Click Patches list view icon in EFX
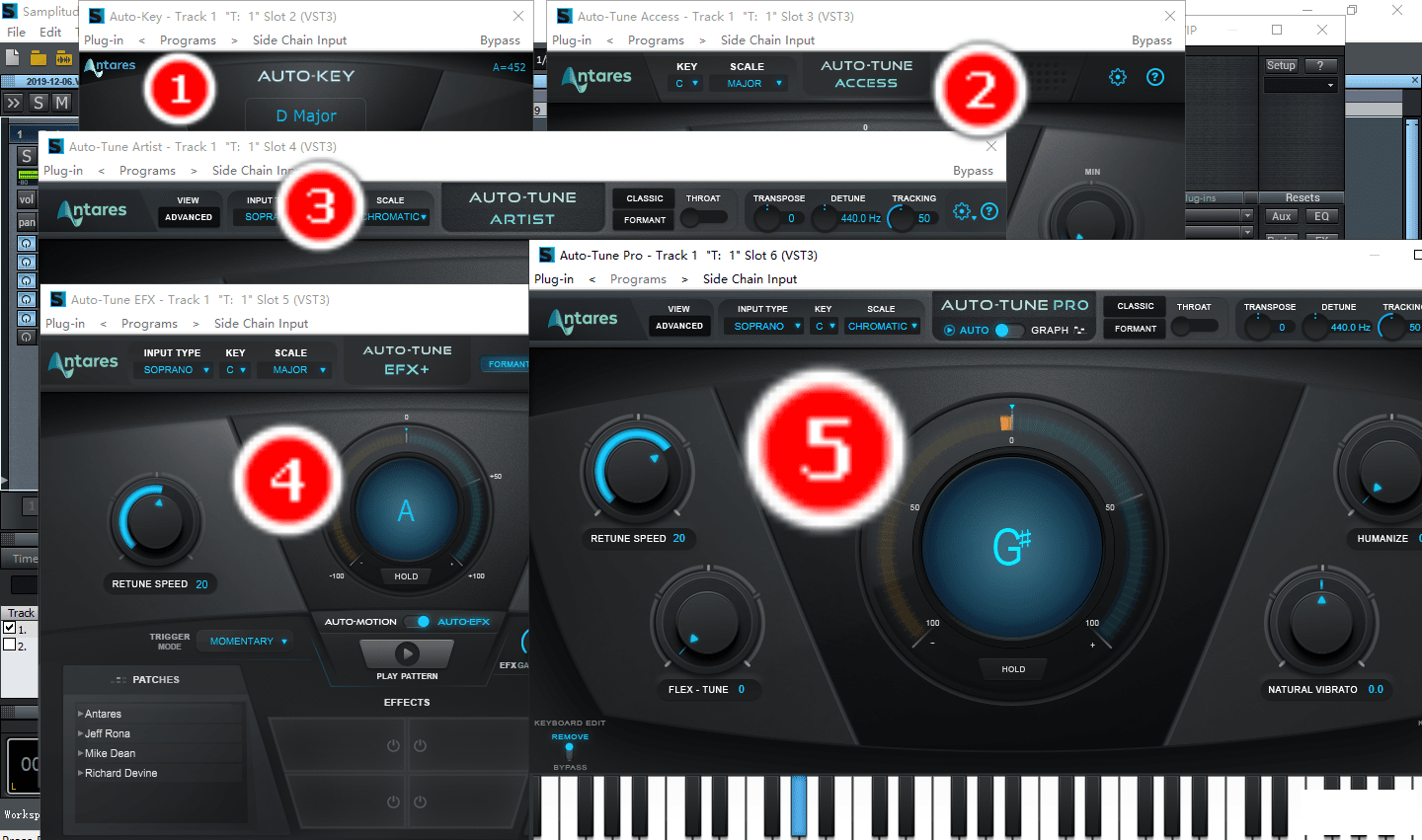This screenshot has width=1422, height=840. (120, 680)
